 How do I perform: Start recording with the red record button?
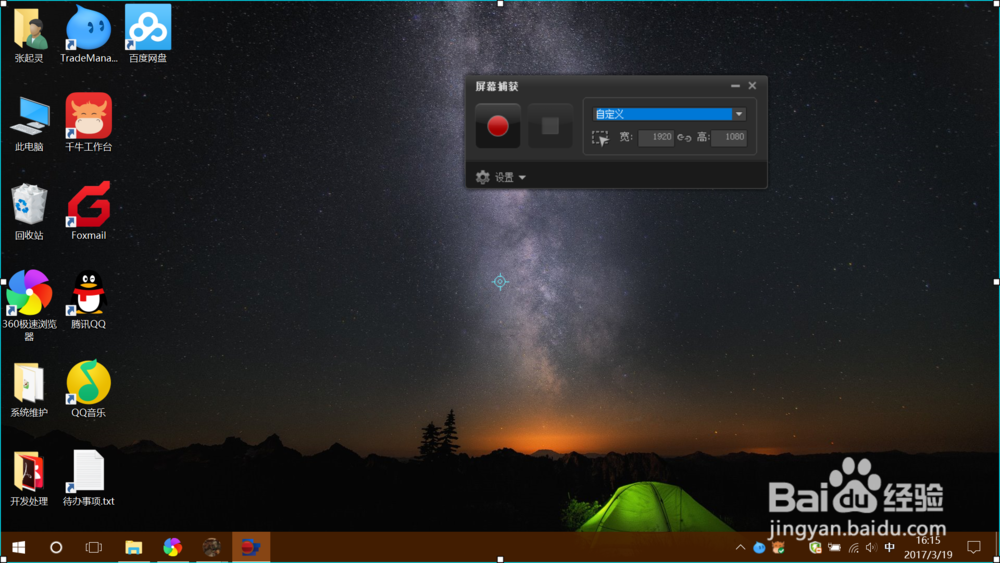[x=497, y=126]
